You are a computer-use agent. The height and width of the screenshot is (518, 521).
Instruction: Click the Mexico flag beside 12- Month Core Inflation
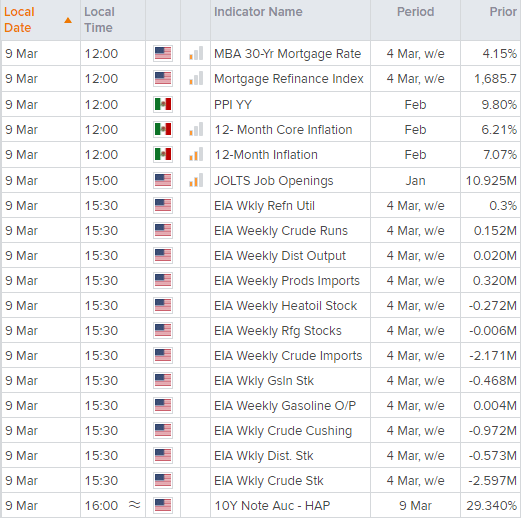[163, 129]
